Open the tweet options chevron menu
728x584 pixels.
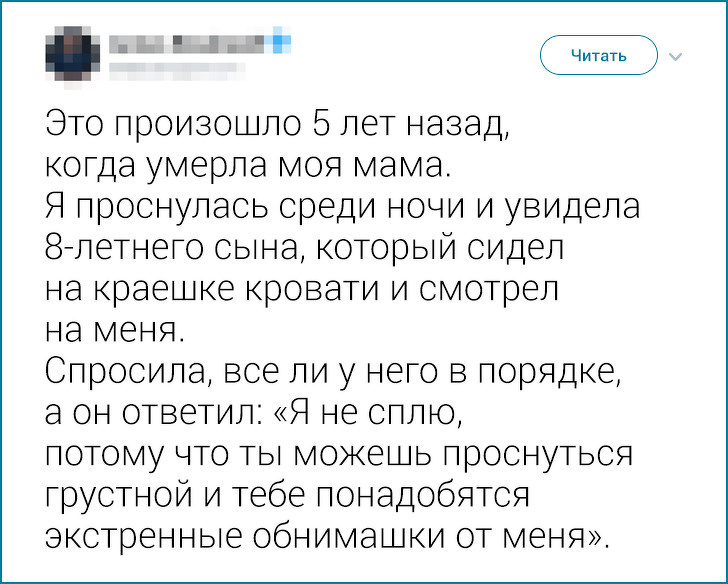(674, 56)
